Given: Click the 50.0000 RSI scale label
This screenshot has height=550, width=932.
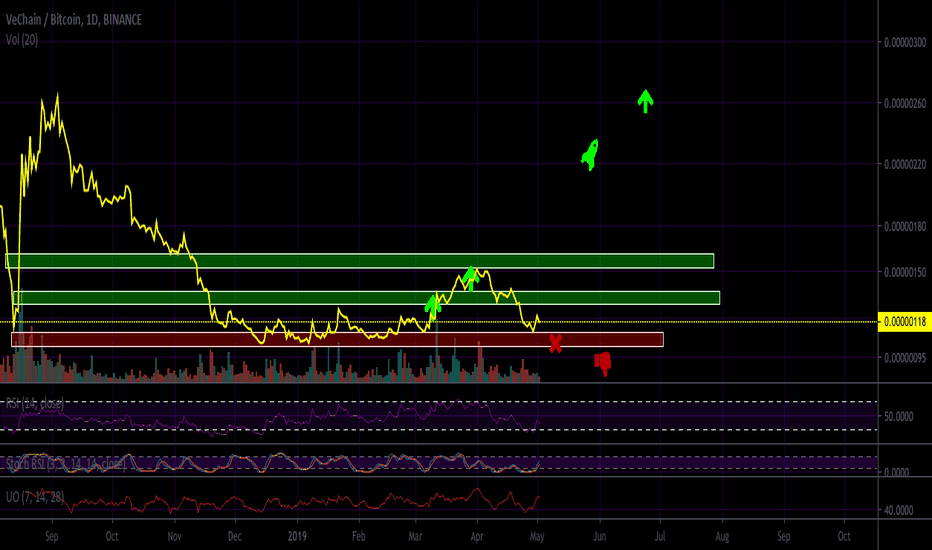Looking at the screenshot, I should [x=899, y=417].
